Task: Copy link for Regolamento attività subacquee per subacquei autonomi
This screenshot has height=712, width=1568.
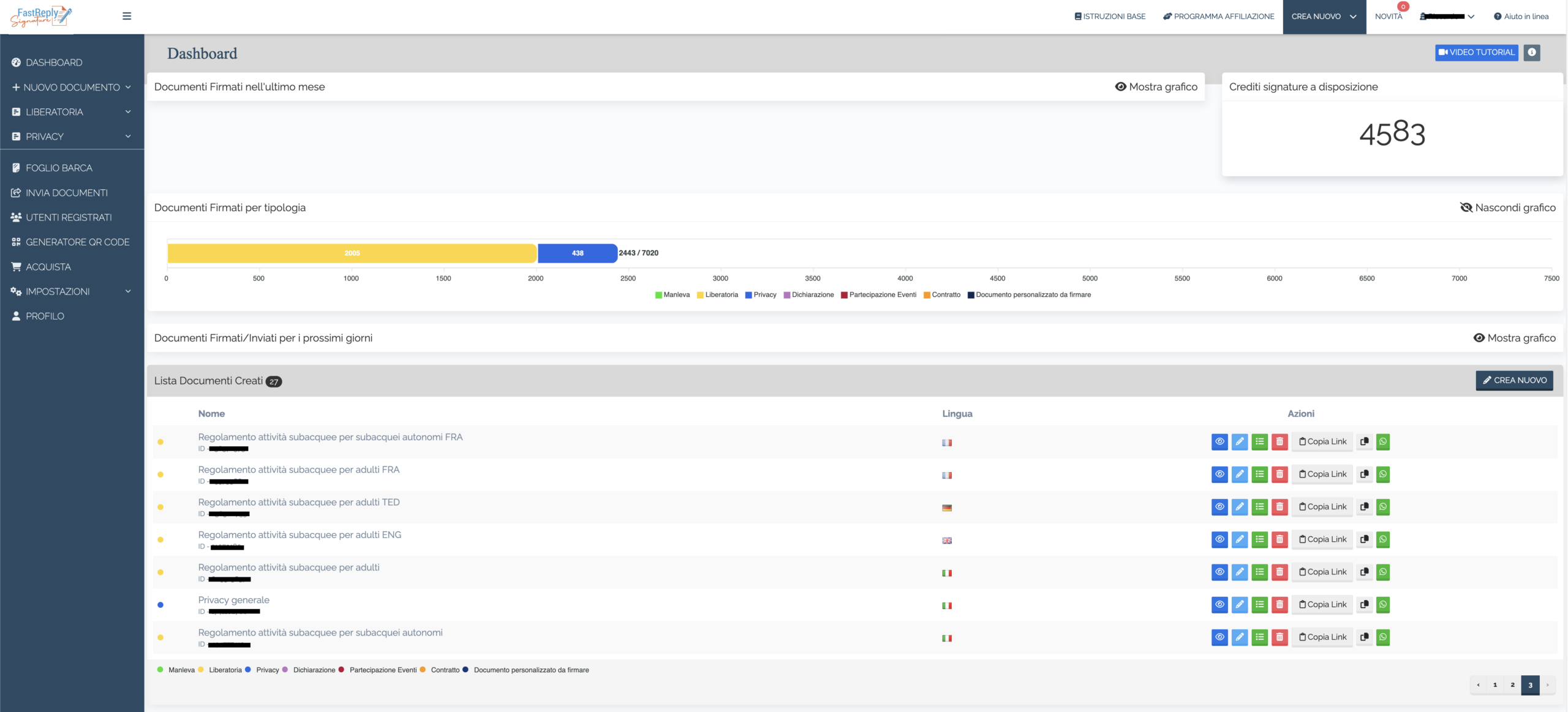Action: pyautogui.click(x=1322, y=637)
